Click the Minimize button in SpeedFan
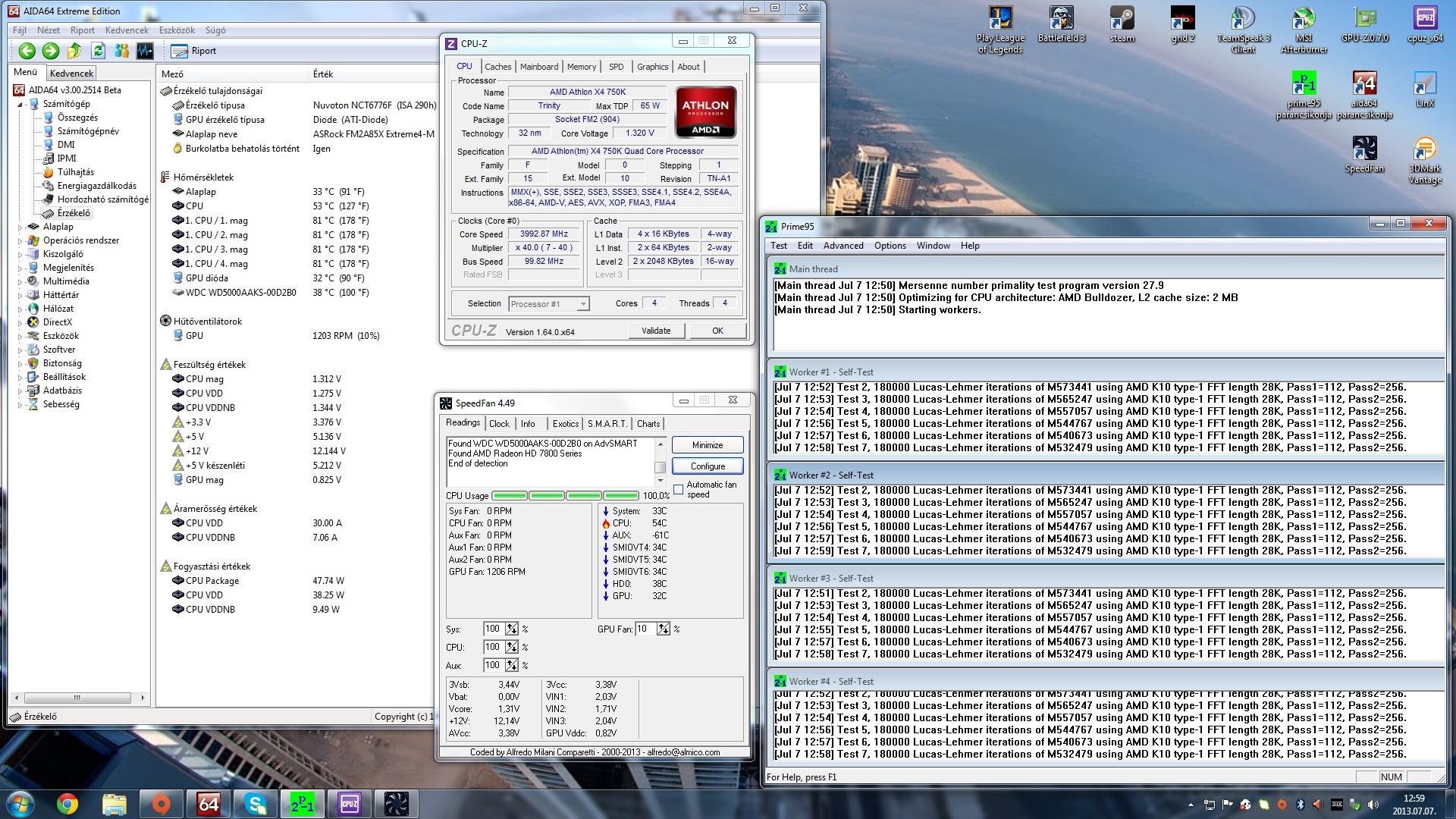The image size is (1456, 819). [x=708, y=445]
